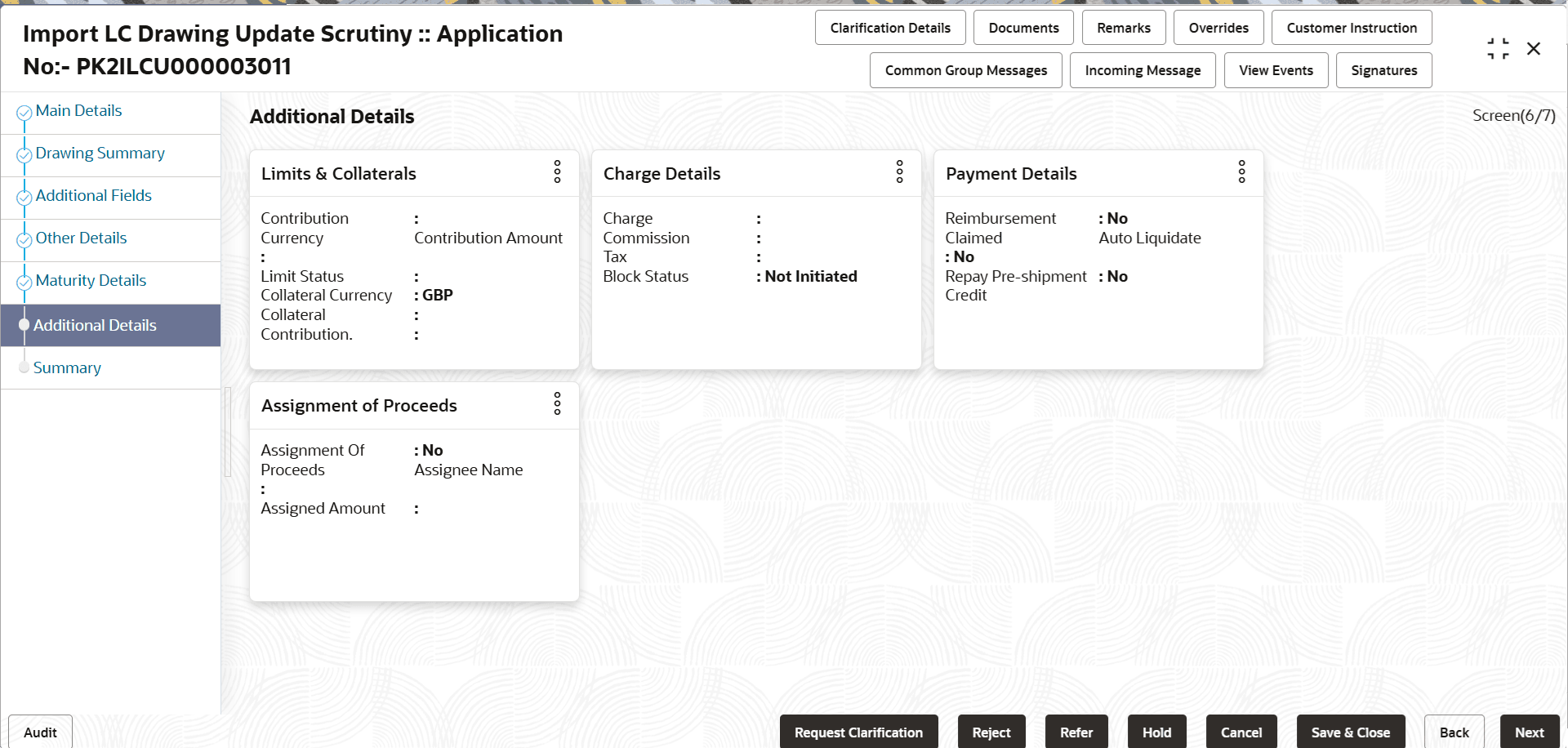Close the Import LC Drawing Update Scrutiny window
The width and height of the screenshot is (1568, 748).
pyautogui.click(x=1534, y=49)
